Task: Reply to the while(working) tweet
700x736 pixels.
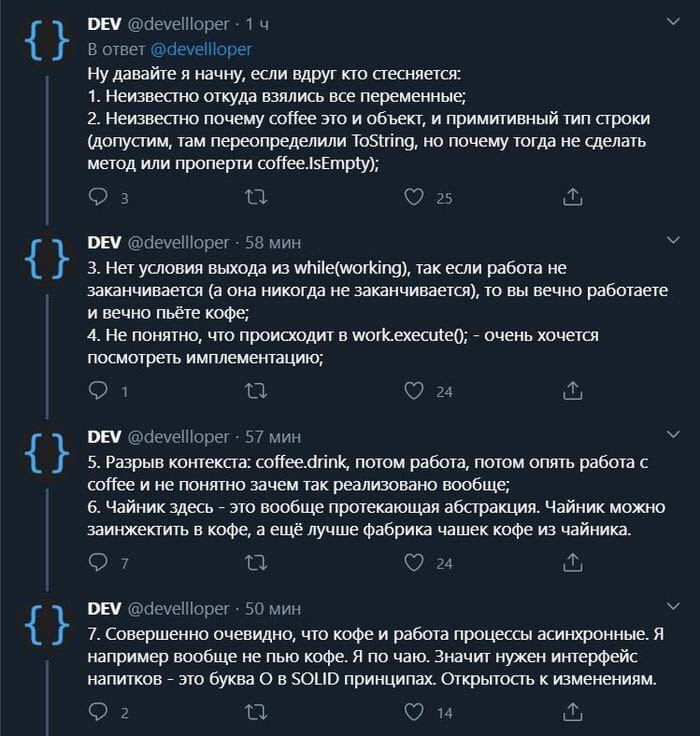Action: coord(98,391)
